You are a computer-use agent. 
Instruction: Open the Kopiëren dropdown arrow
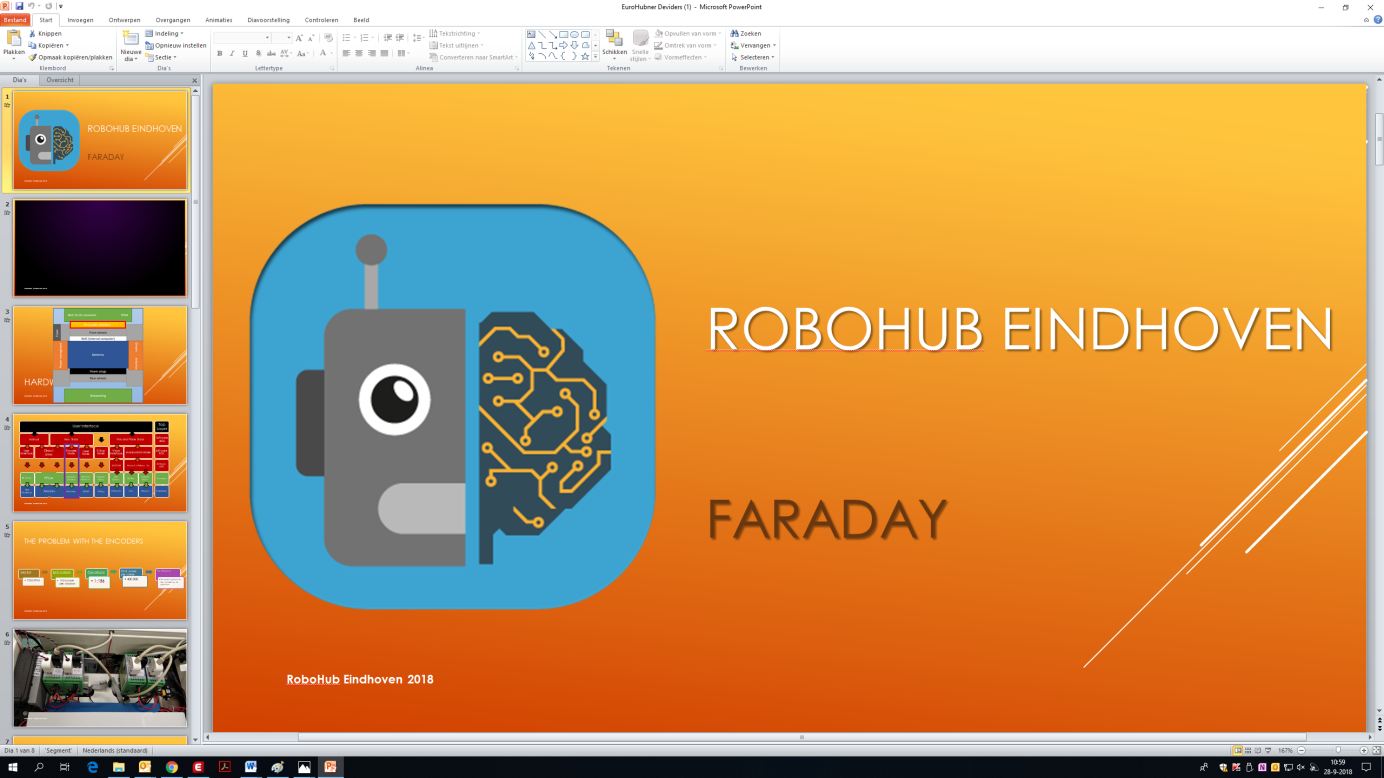[67, 45]
